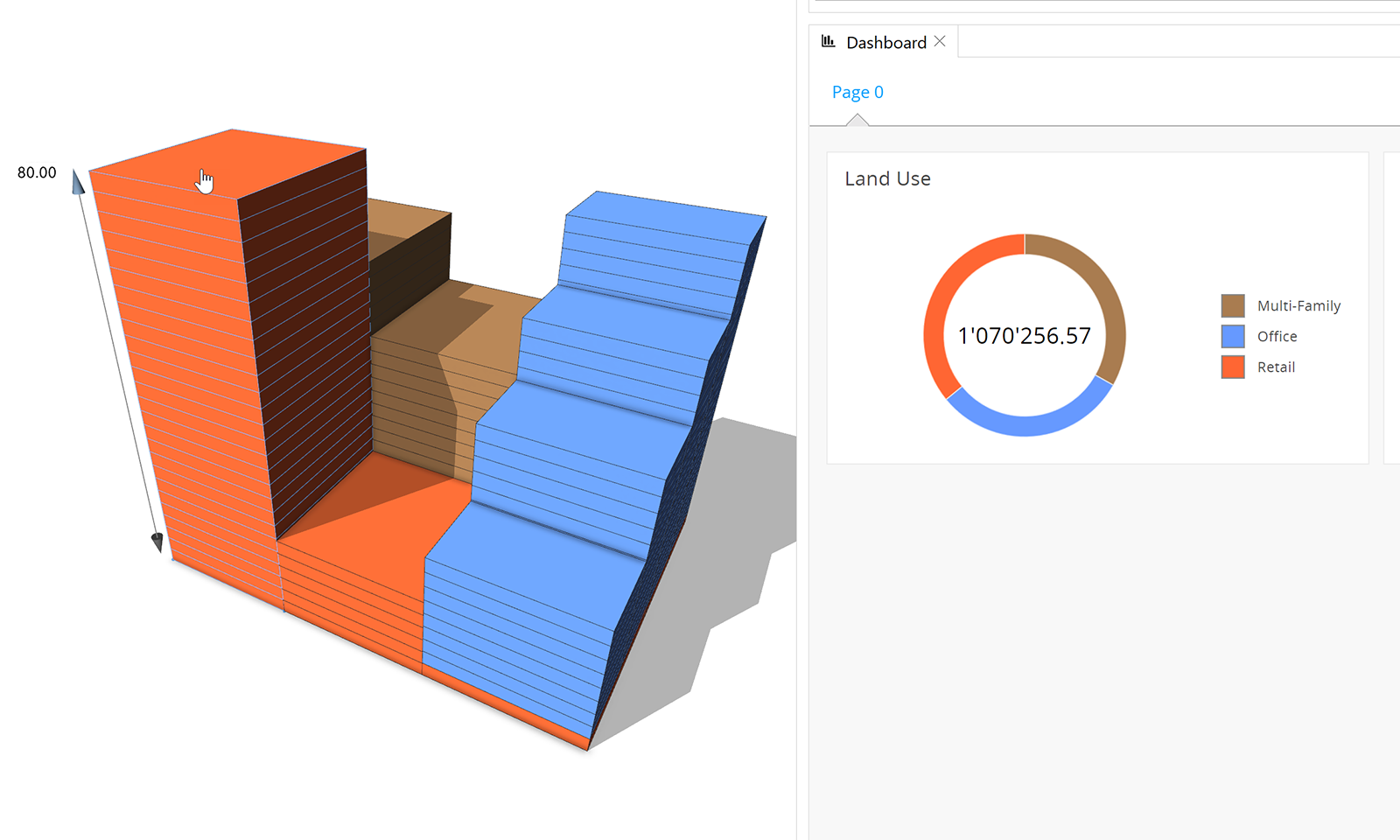The height and width of the screenshot is (840, 1400).
Task: Select the Retail legend label
Action: tap(1276, 367)
